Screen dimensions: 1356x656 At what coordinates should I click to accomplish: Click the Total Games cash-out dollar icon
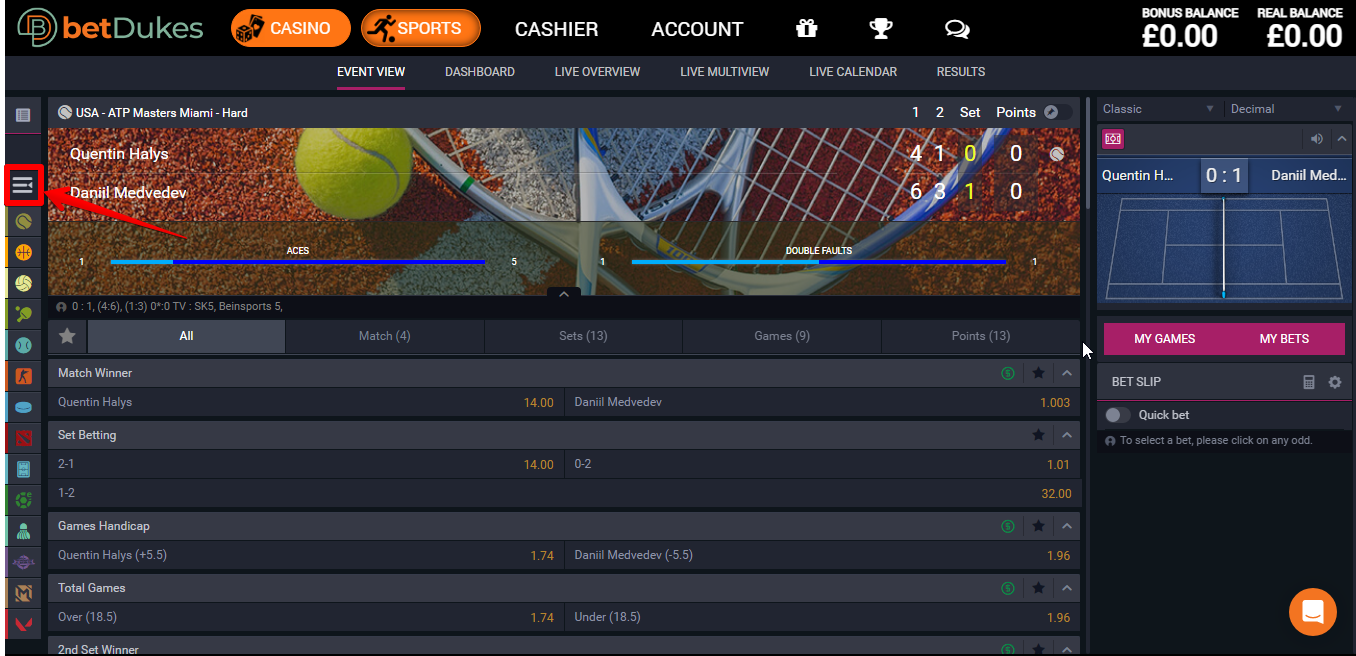1008,588
